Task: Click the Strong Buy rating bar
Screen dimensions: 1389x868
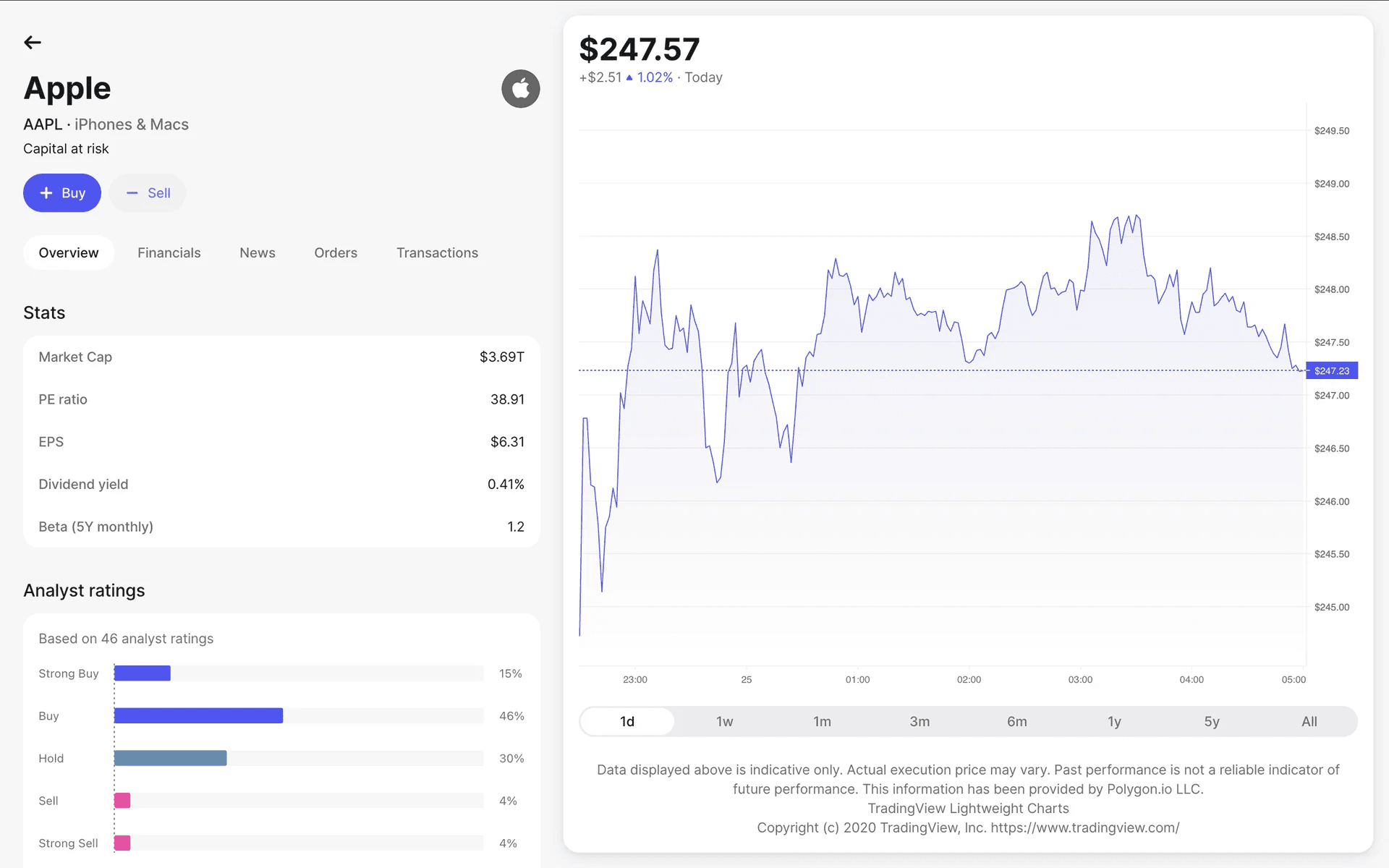Action: 143,673
